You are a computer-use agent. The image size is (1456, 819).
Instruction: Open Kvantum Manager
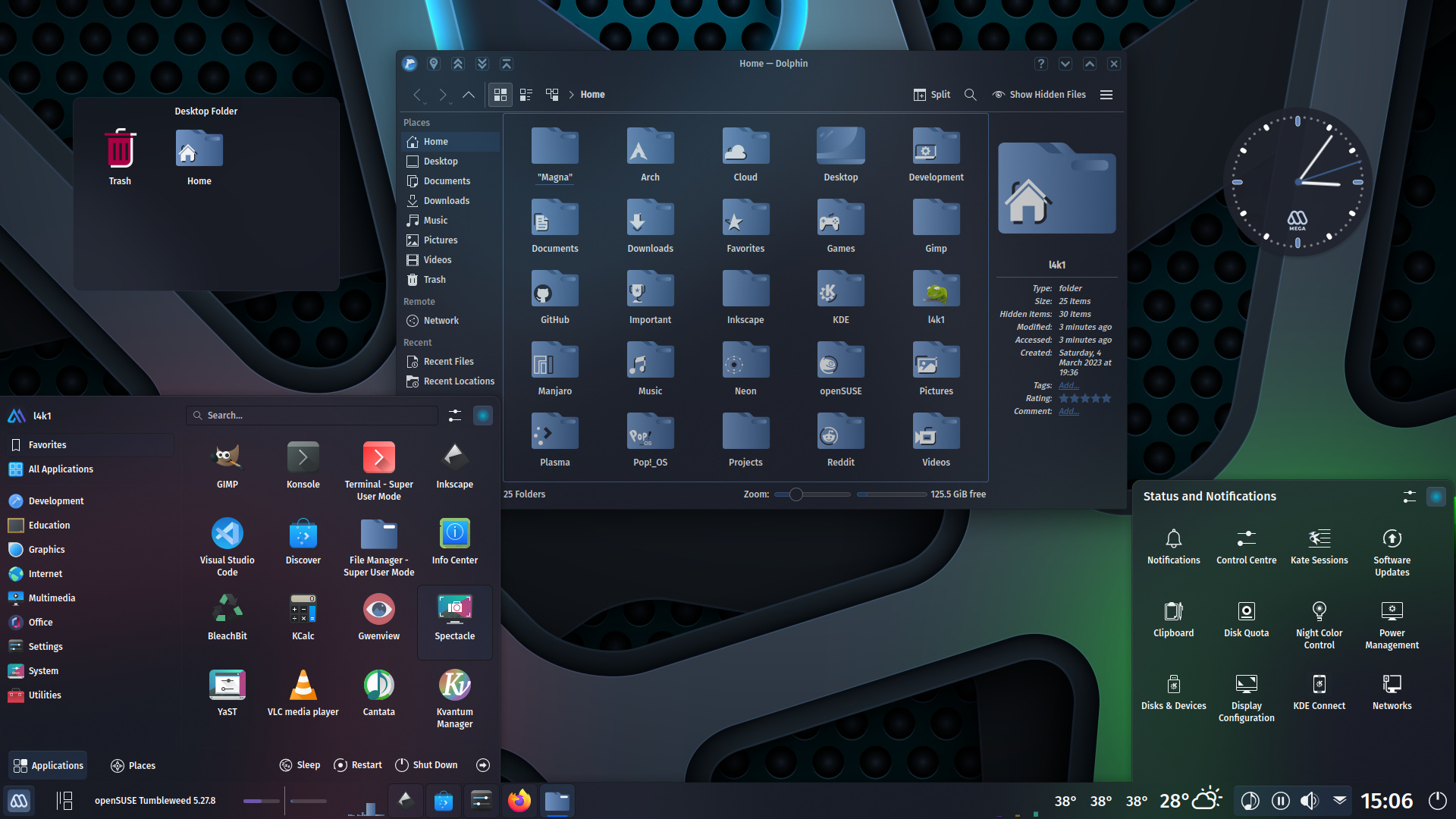pyautogui.click(x=455, y=698)
